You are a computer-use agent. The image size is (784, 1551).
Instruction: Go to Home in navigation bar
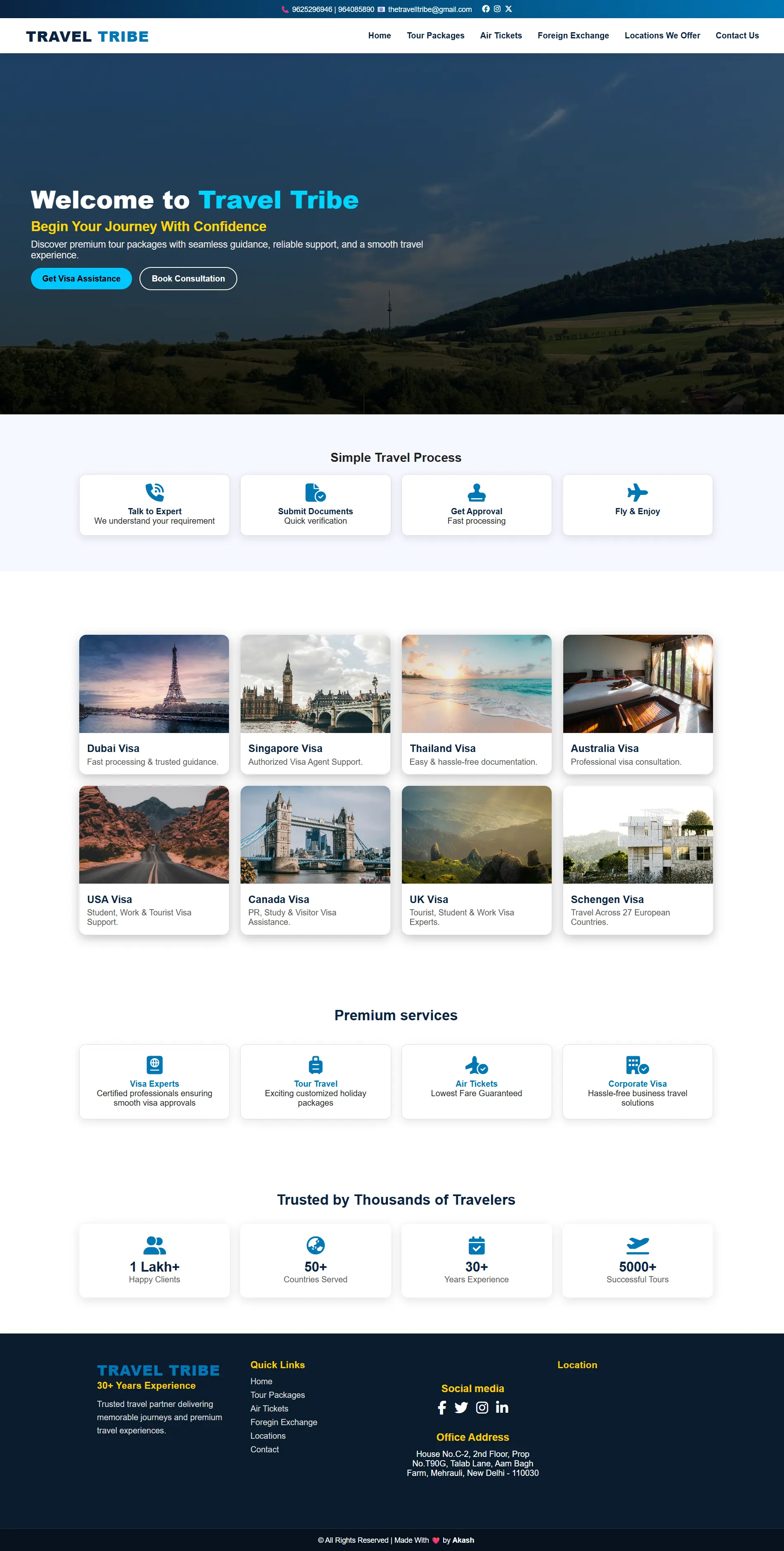379,35
